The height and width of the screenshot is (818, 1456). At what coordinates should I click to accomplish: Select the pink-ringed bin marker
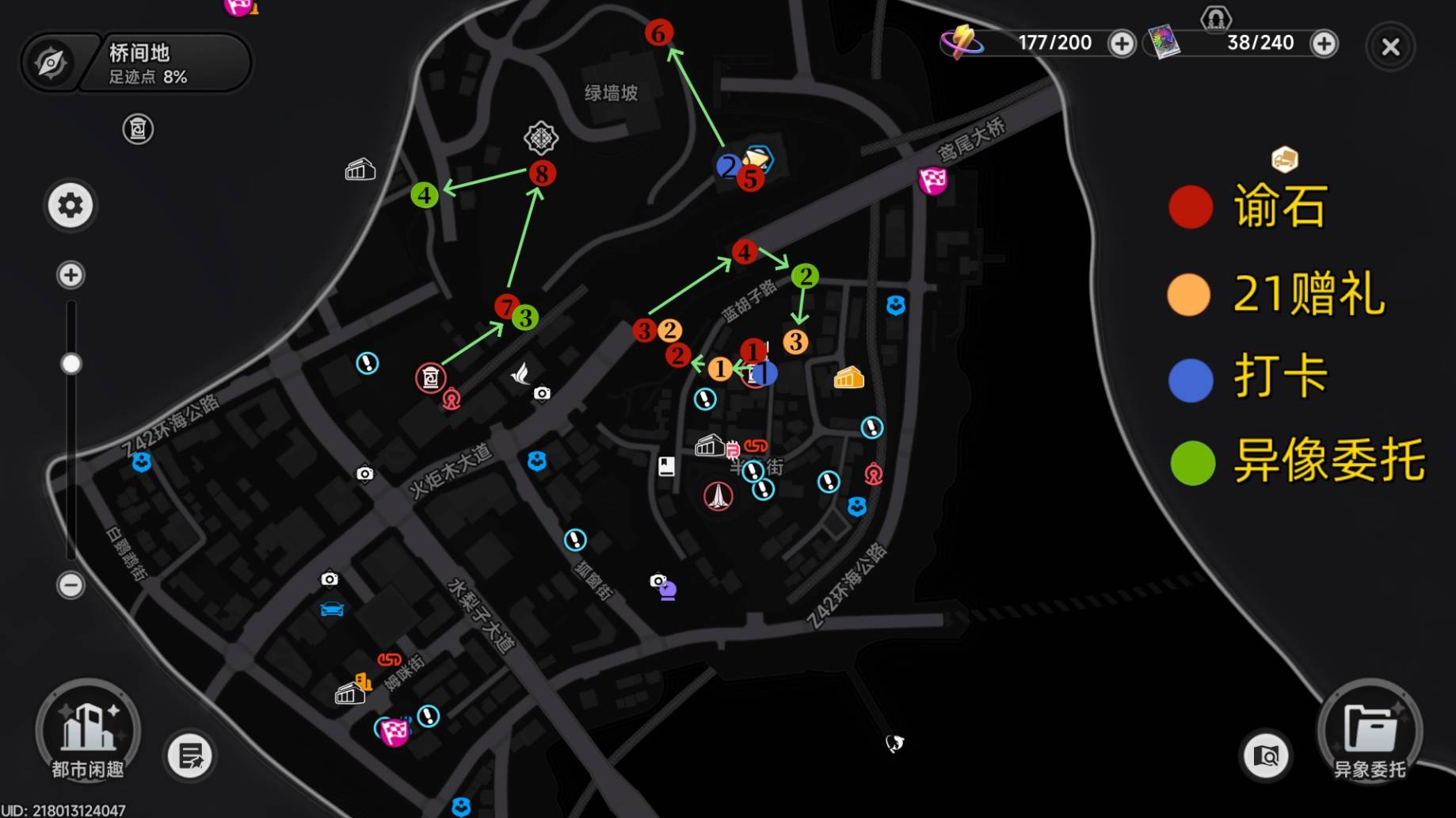click(x=430, y=378)
